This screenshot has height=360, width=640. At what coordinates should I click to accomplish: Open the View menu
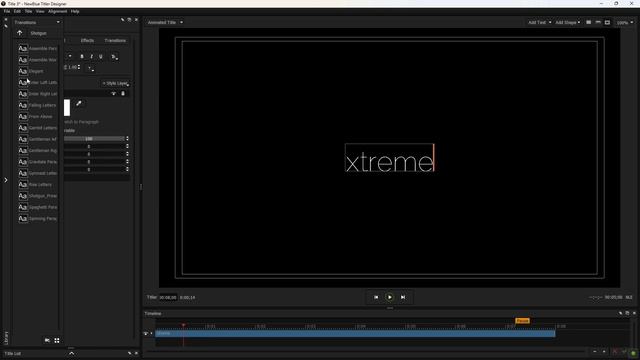click(x=40, y=11)
